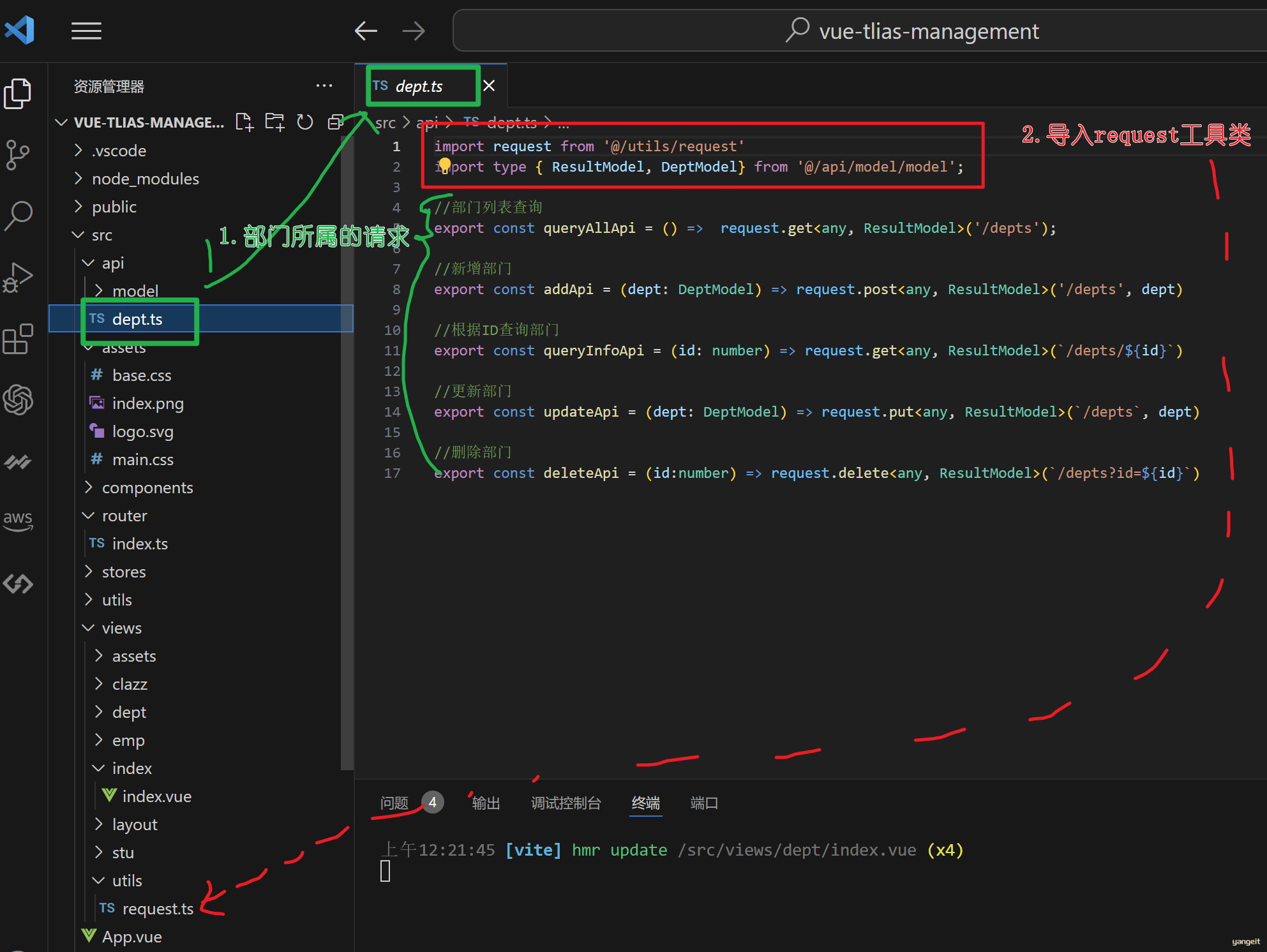1267x952 pixels.
Task: Navigate forward with the right arrow
Action: coord(414,31)
